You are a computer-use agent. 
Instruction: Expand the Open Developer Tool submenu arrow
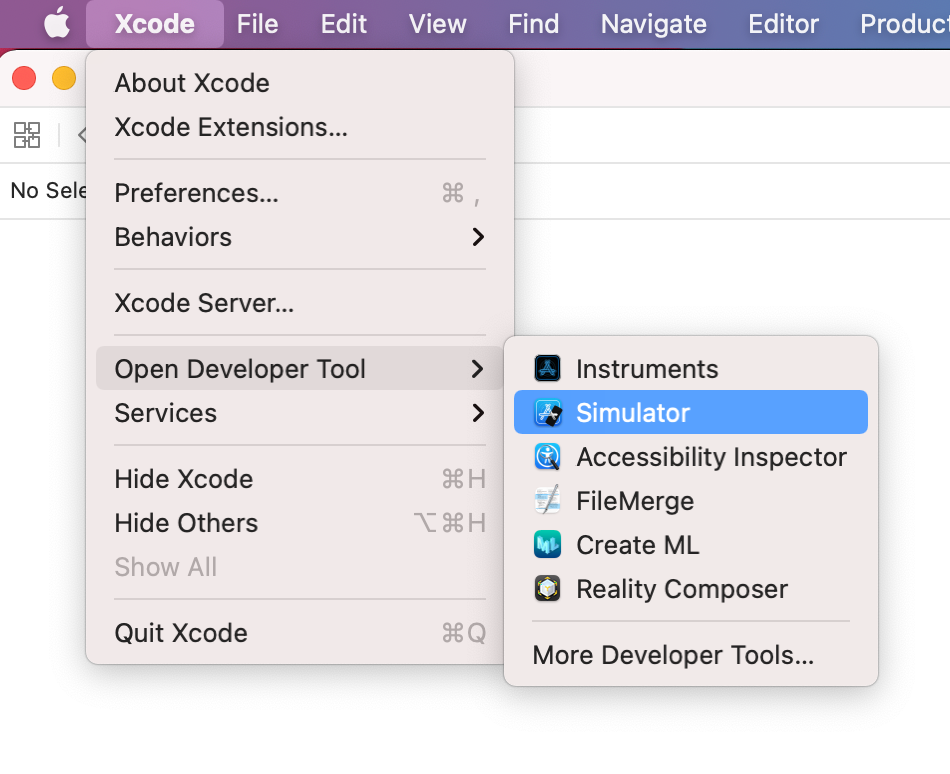click(478, 369)
